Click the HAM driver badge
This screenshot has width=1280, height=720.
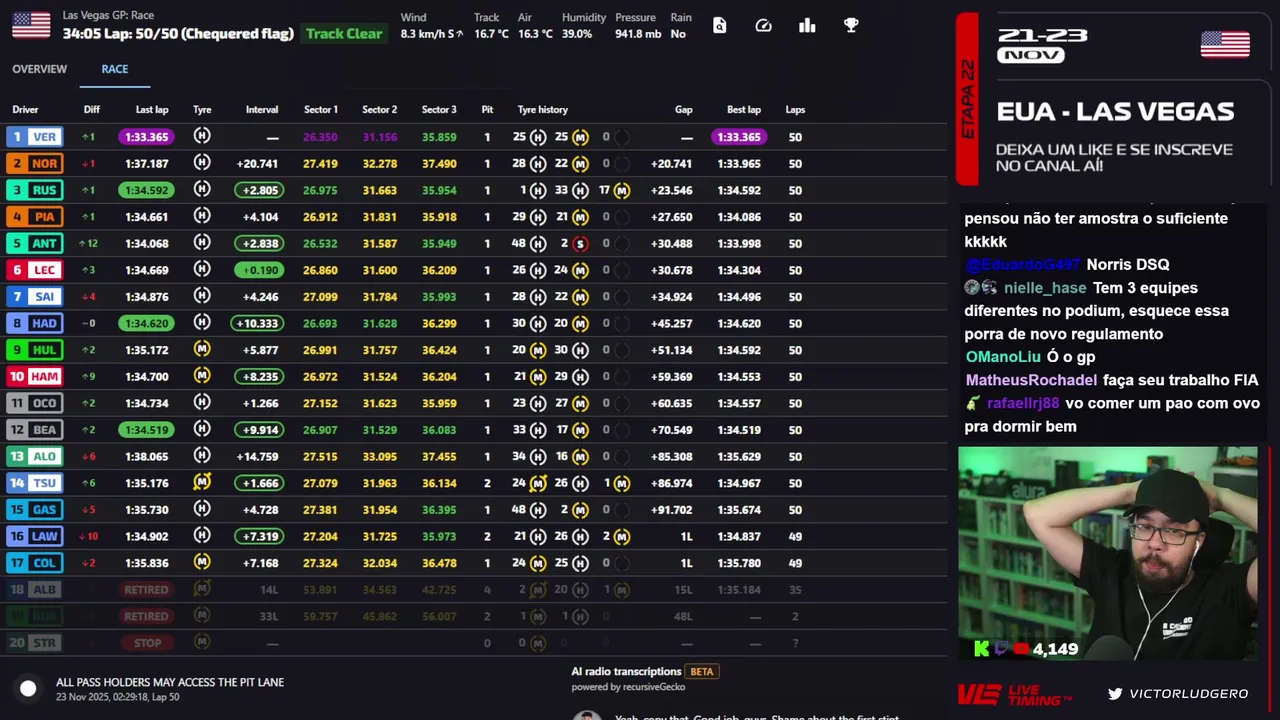pyautogui.click(x=35, y=376)
